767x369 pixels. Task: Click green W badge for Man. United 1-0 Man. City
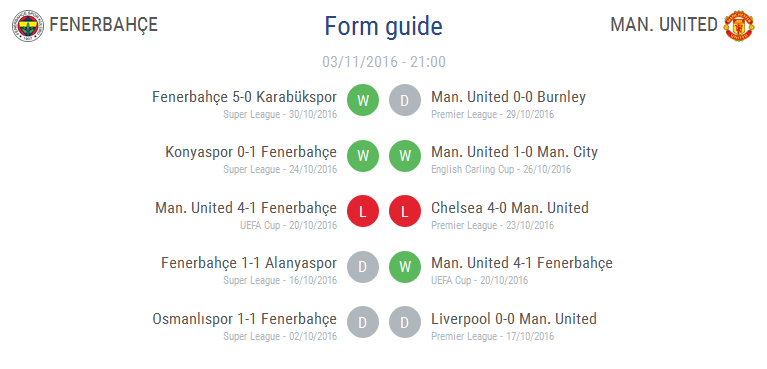point(405,156)
